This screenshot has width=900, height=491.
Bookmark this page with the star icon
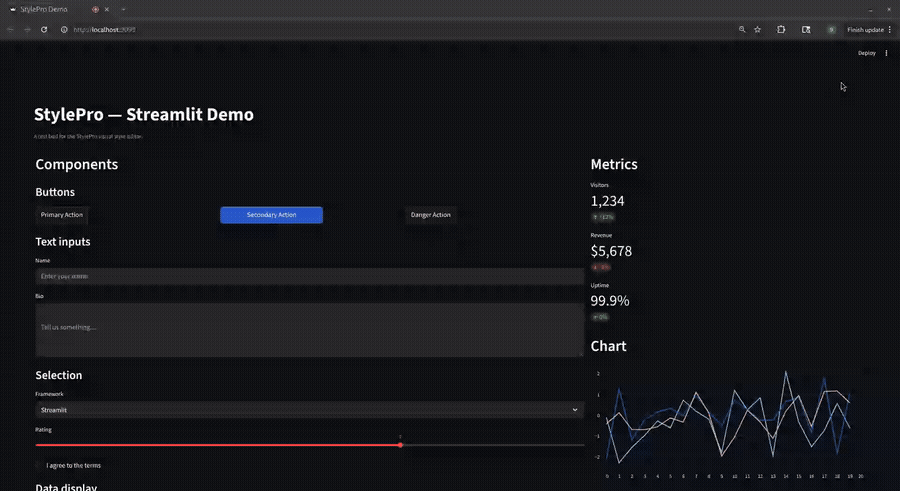click(758, 29)
